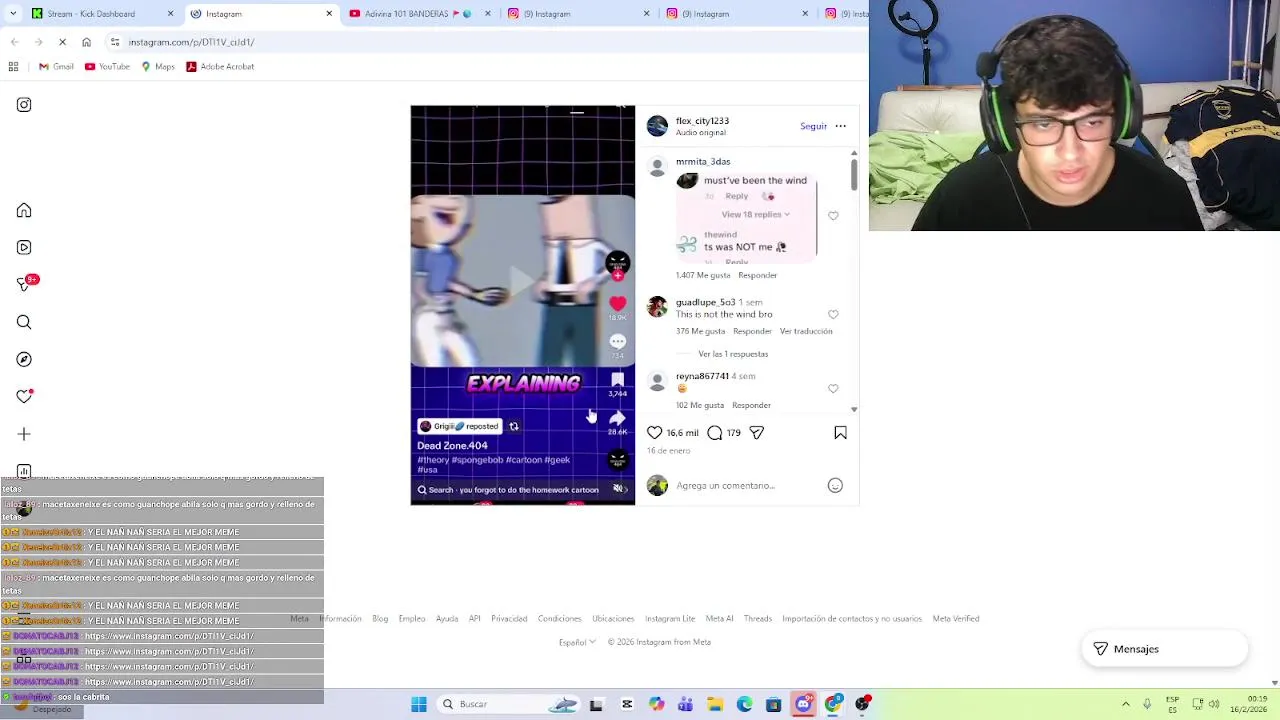This screenshot has height=720, width=1280.
Task: Open the Instagram logo home link
Action: coord(24,105)
